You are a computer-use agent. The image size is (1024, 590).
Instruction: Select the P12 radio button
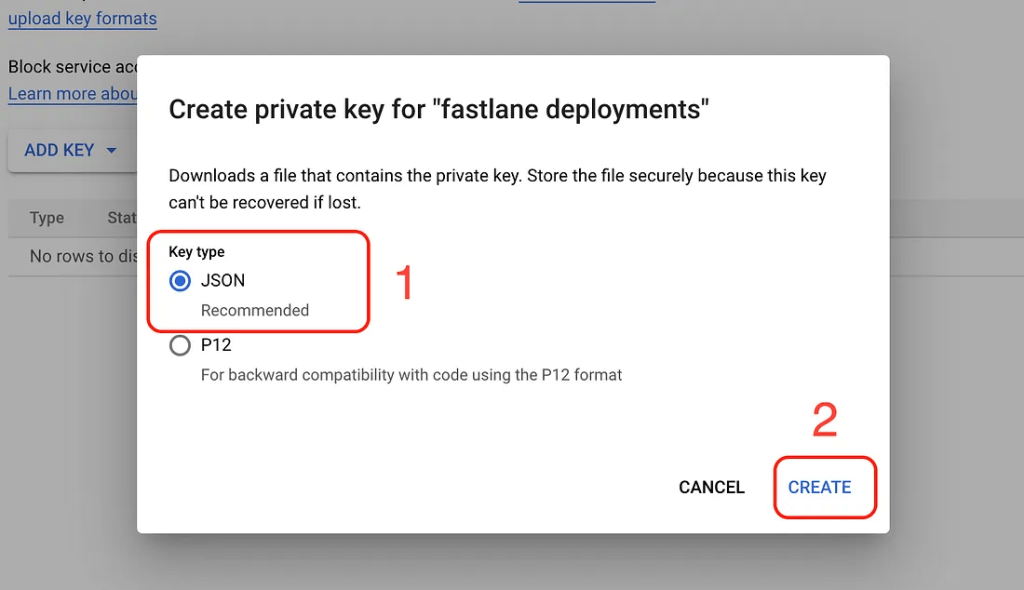coord(180,345)
